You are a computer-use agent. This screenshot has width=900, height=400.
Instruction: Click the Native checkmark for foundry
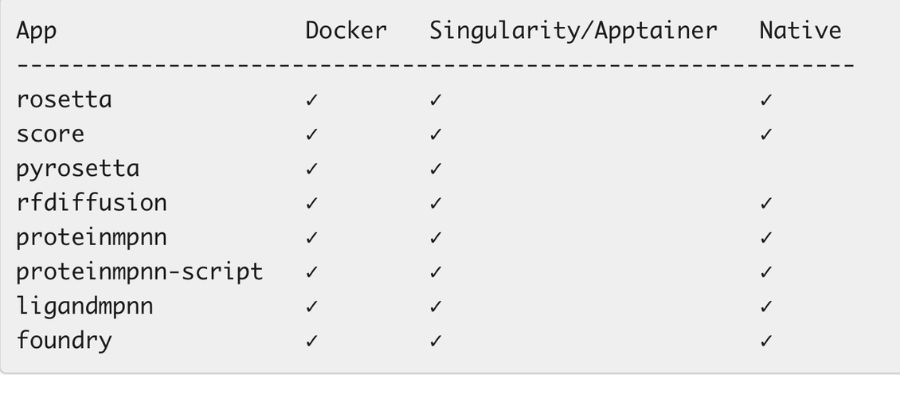pos(766,341)
